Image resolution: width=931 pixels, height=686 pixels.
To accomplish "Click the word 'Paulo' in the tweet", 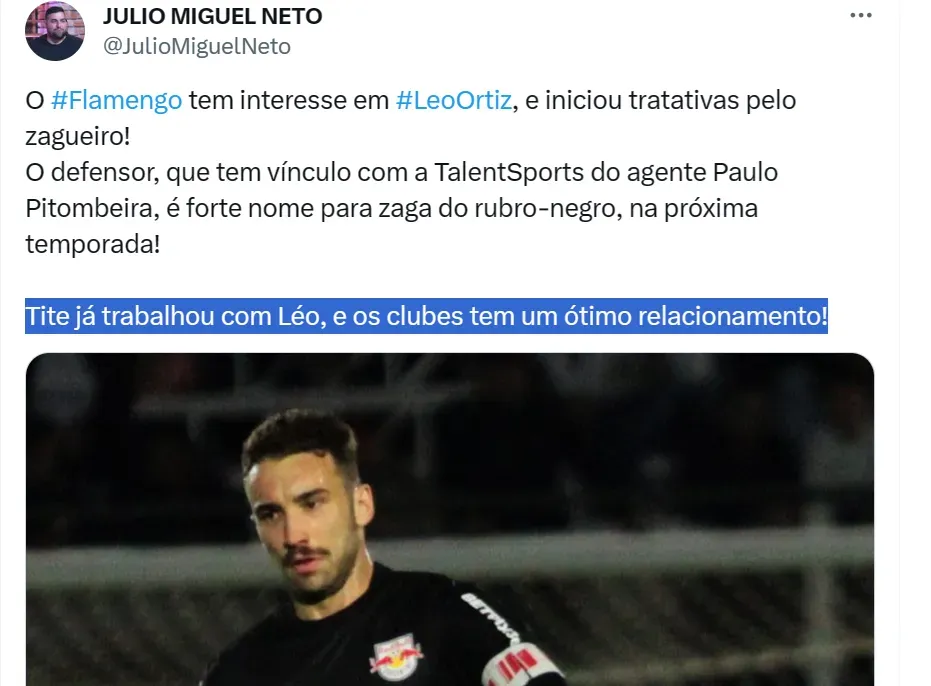I will coord(745,173).
